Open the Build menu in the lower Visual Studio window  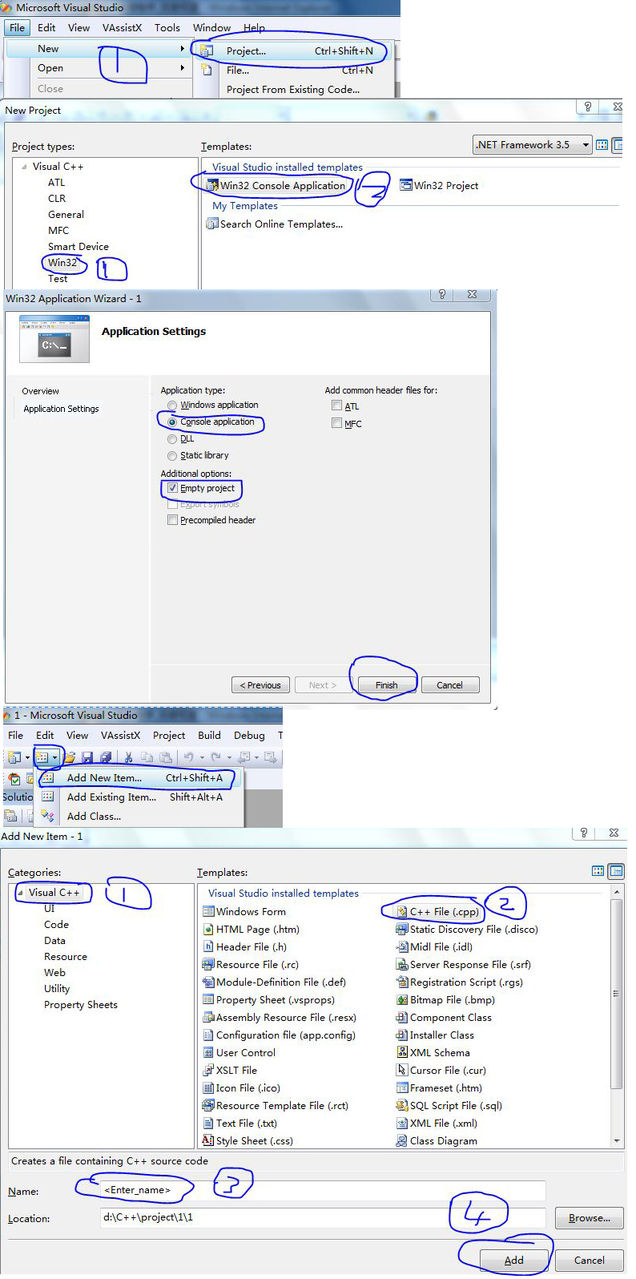tap(209, 735)
